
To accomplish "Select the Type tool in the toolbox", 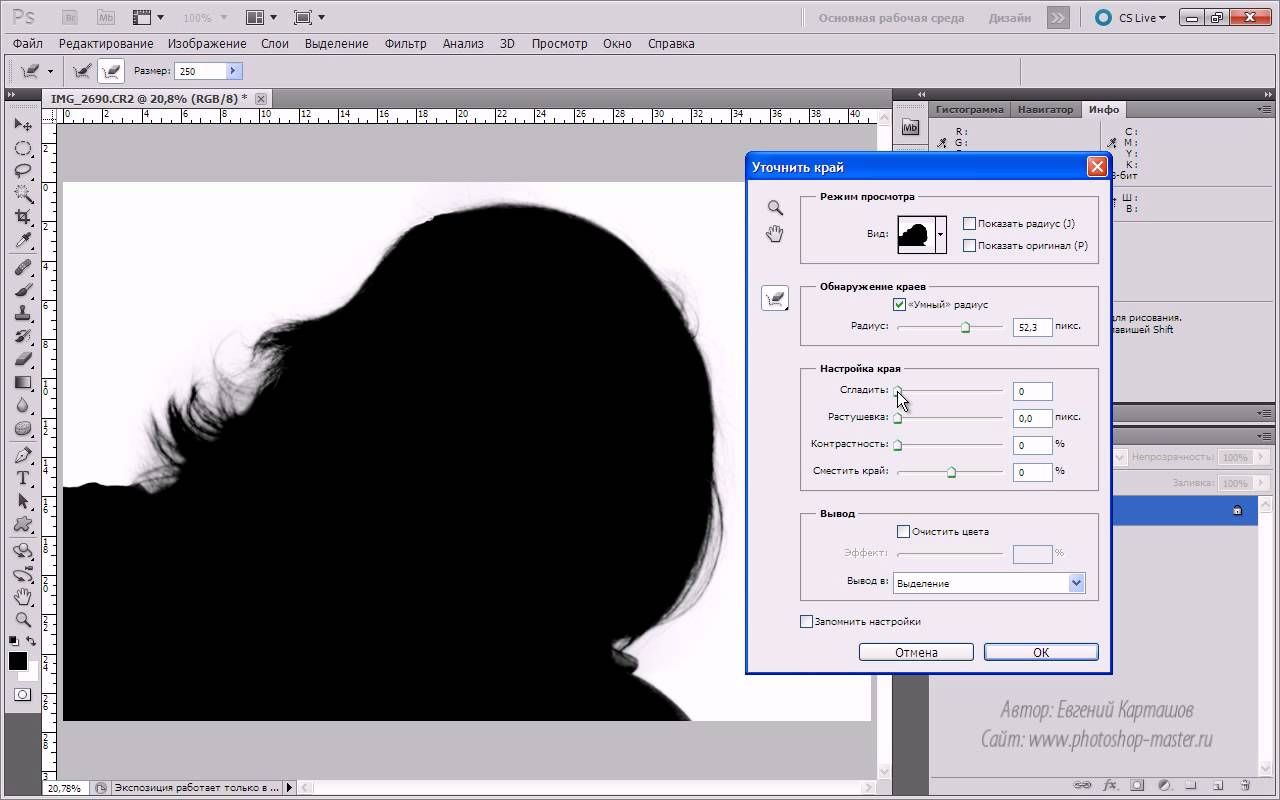I will pos(22,478).
